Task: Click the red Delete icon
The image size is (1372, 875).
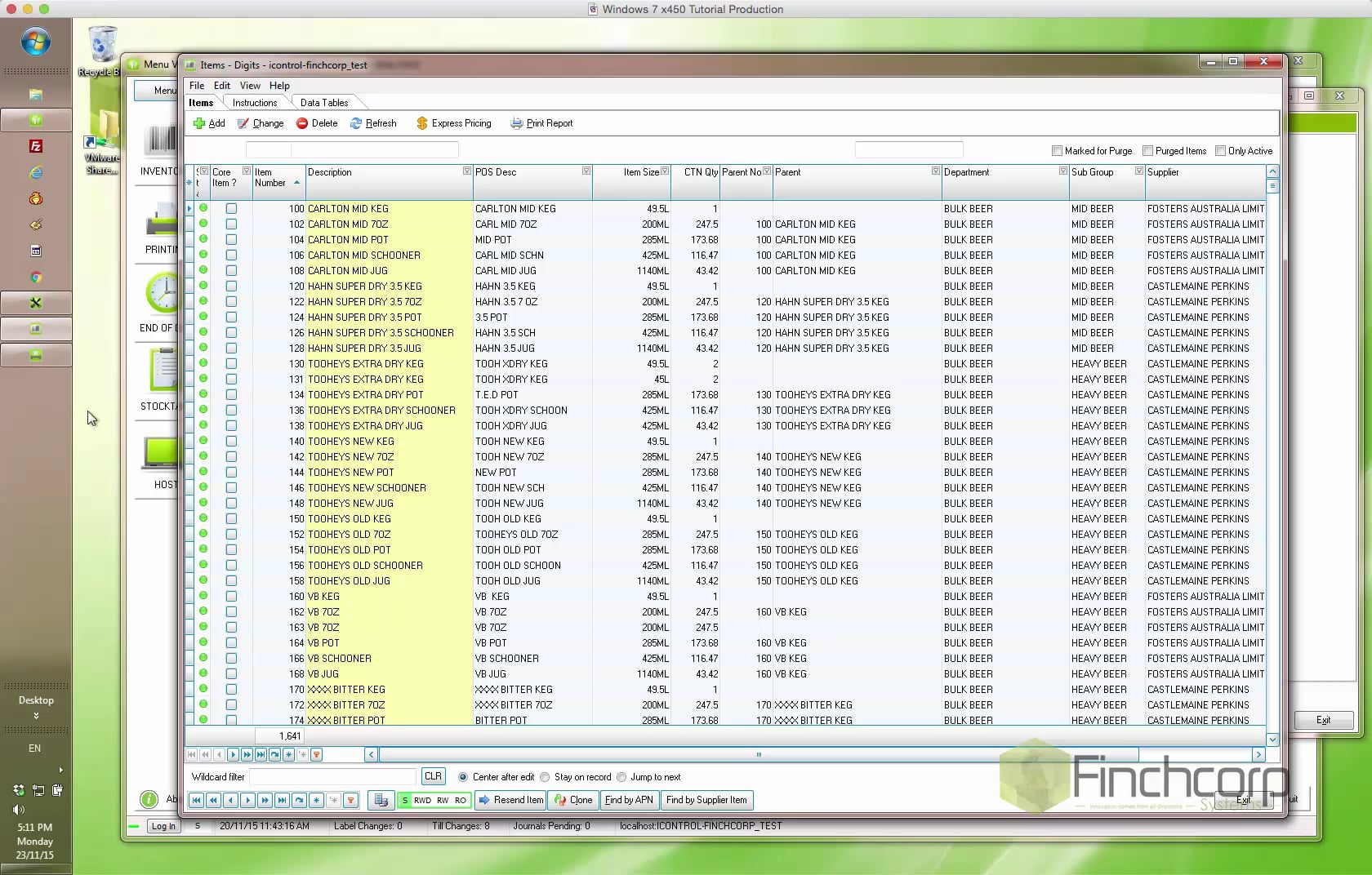Action: 302,123
